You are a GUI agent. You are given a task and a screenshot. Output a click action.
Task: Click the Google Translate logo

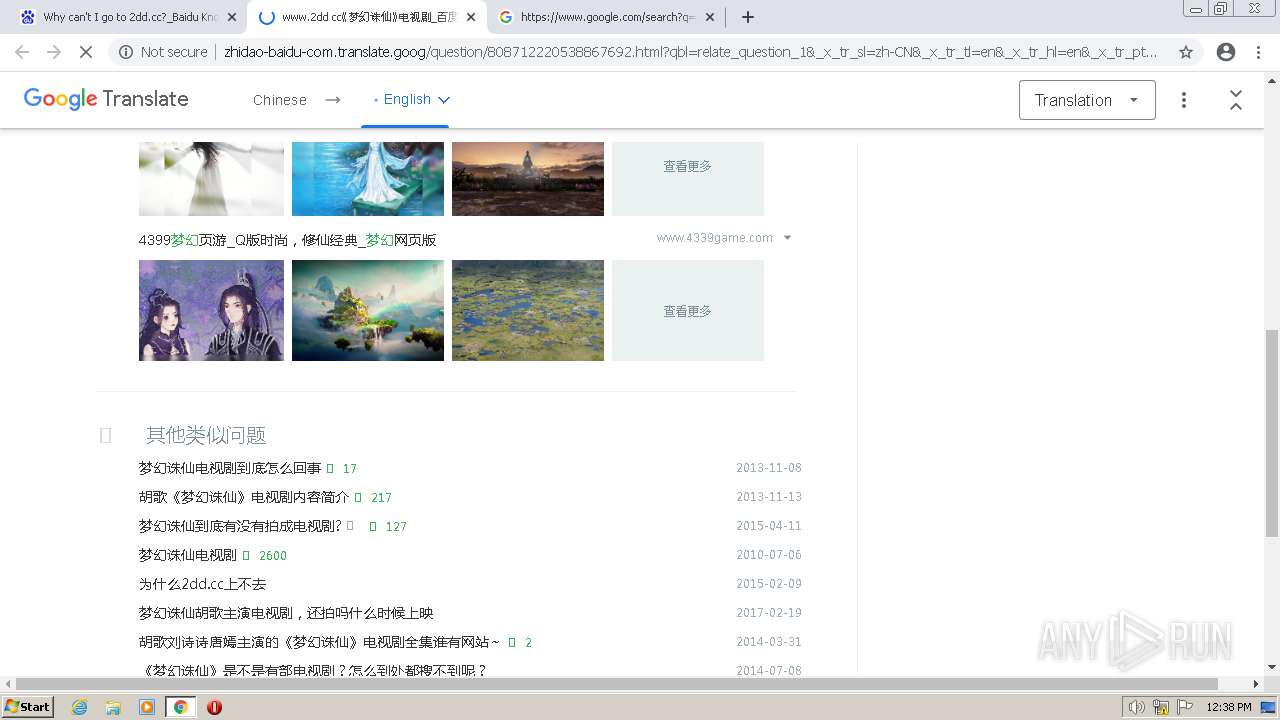click(x=106, y=99)
